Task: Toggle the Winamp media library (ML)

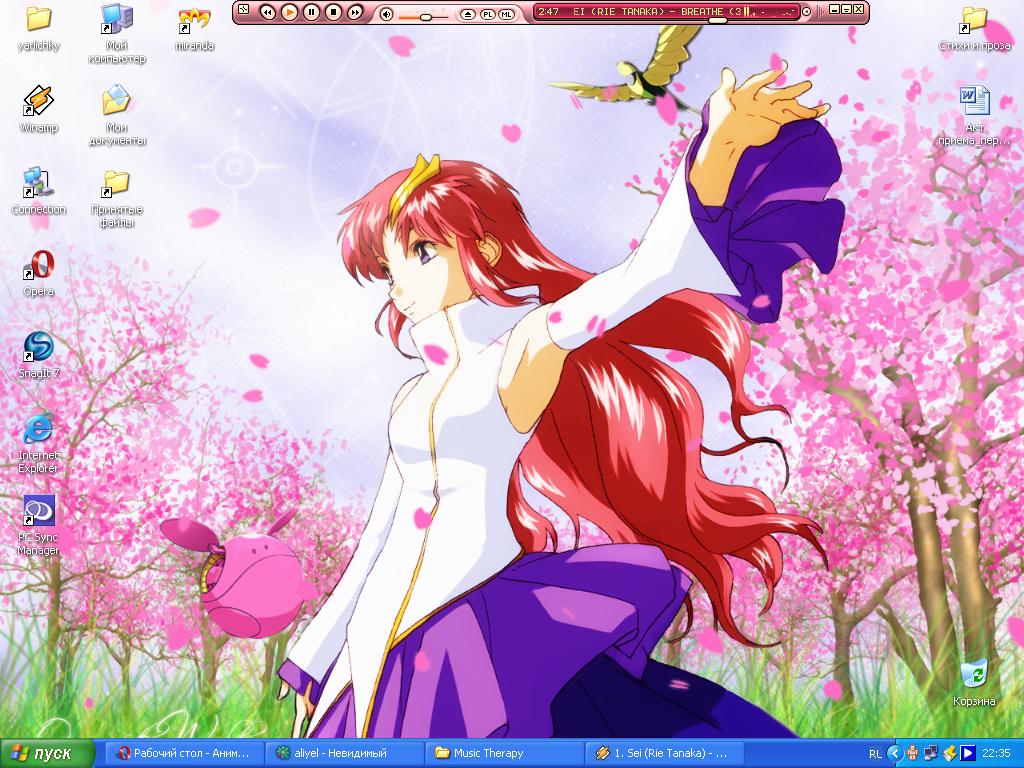Action: click(507, 14)
